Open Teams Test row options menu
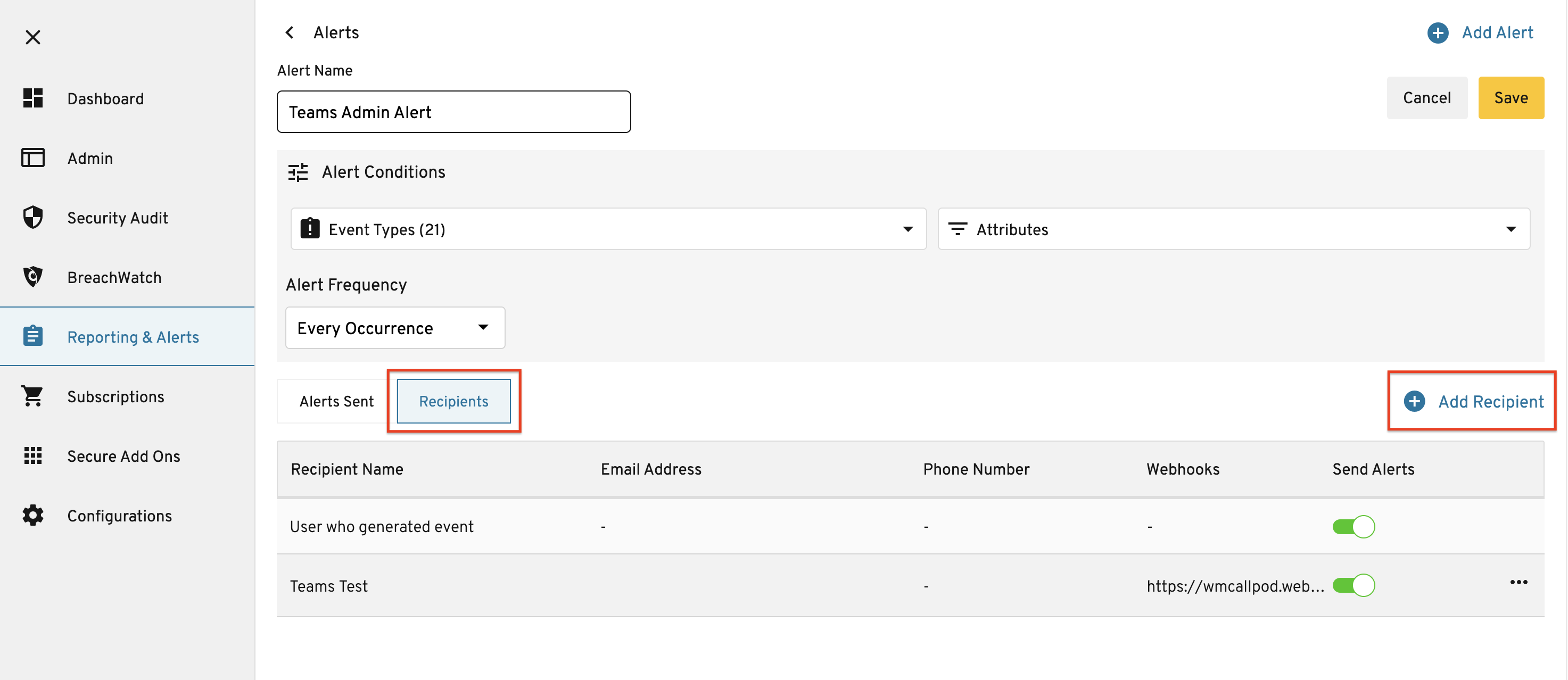The height and width of the screenshot is (680, 1568). tap(1519, 583)
